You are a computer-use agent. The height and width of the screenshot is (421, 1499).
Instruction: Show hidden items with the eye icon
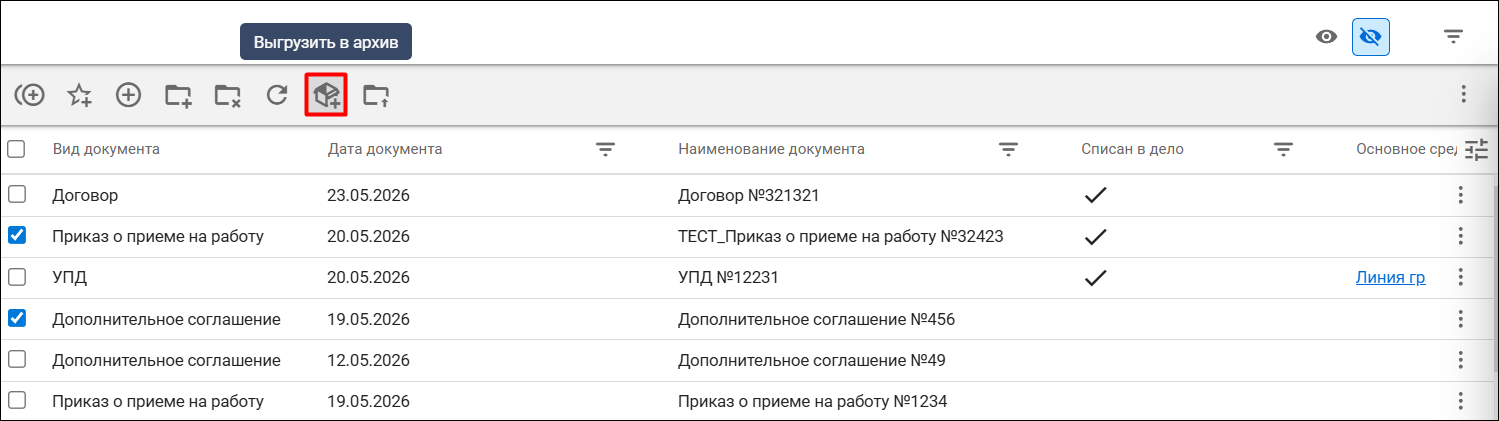[1327, 37]
